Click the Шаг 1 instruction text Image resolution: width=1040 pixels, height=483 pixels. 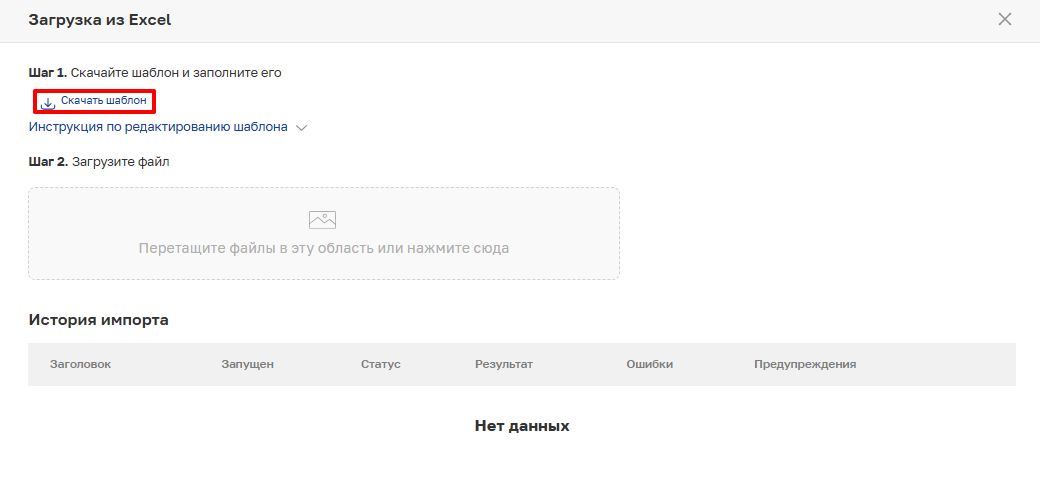click(155, 73)
